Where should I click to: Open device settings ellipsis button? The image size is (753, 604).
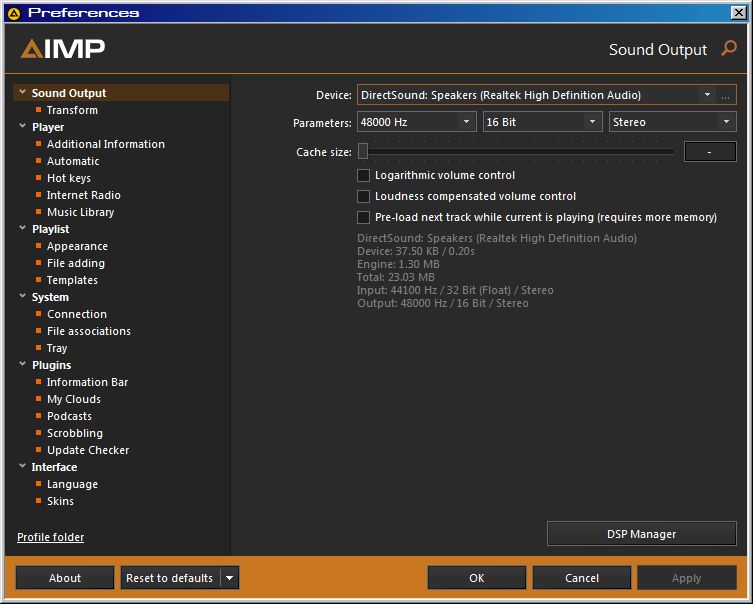click(x=725, y=95)
